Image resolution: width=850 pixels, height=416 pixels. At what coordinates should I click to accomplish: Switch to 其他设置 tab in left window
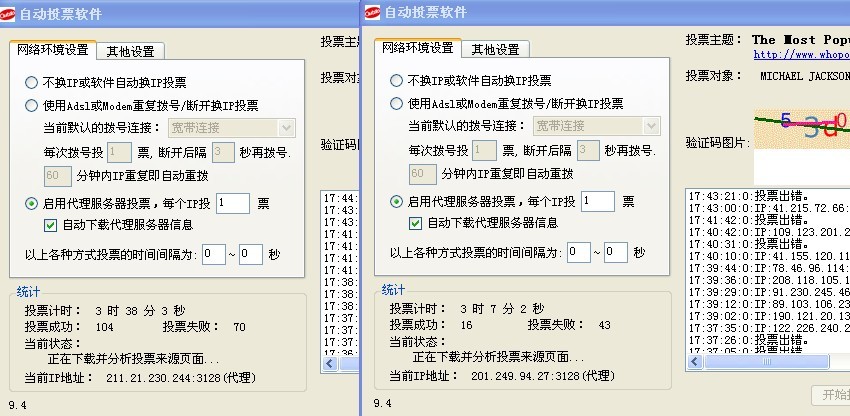pos(131,52)
